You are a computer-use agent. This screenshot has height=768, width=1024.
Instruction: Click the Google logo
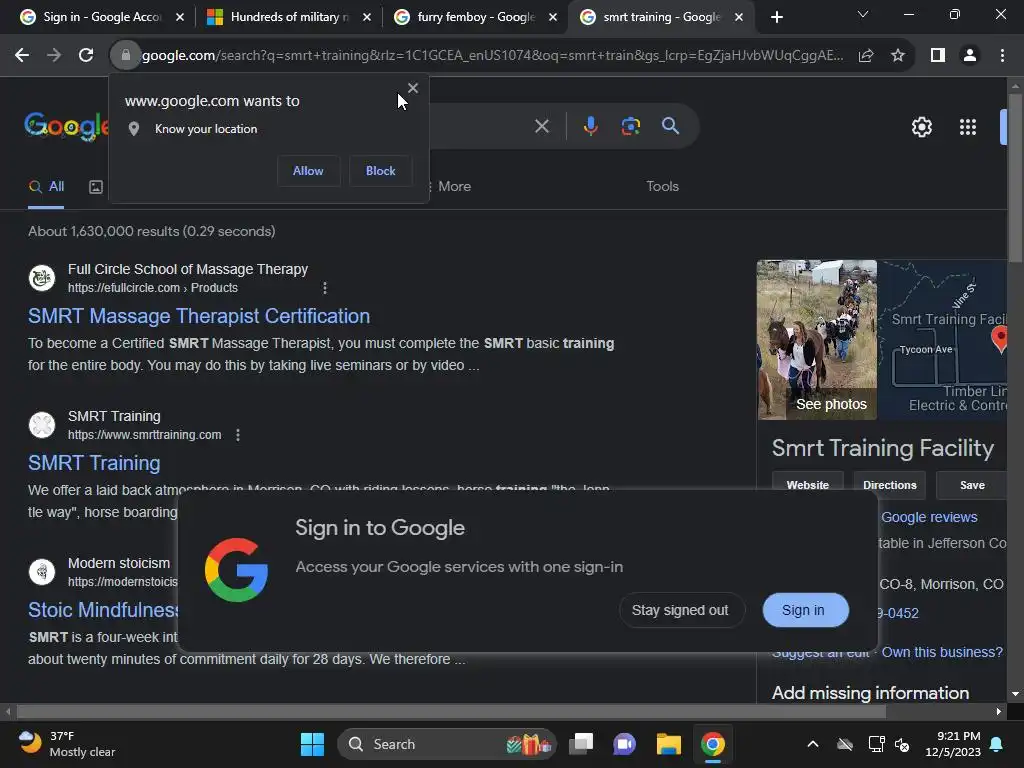tap(66, 126)
